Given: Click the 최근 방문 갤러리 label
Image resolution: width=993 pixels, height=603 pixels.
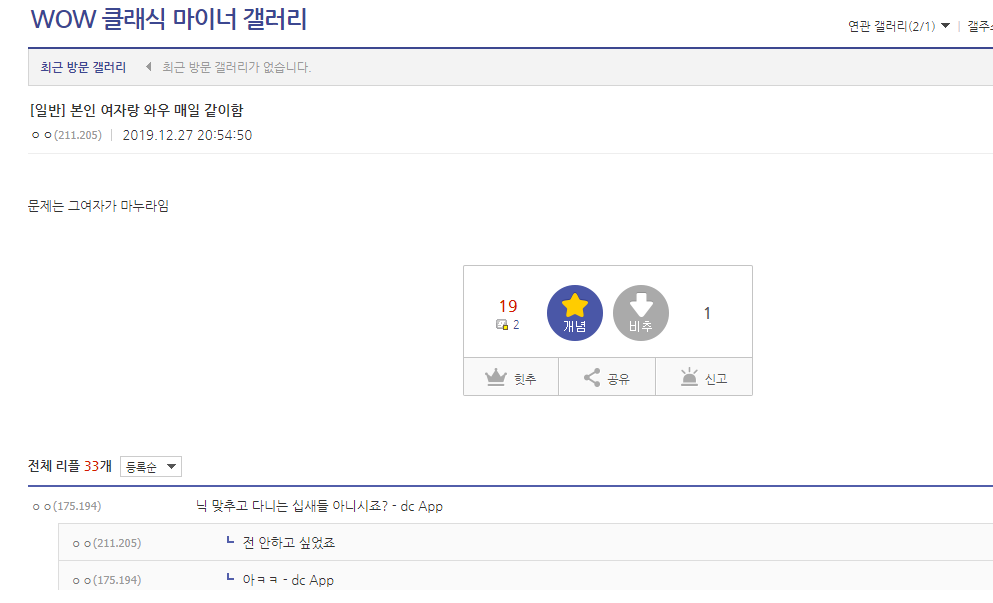Looking at the screenshot, I should pyautogui.click(x=83, y=67).
